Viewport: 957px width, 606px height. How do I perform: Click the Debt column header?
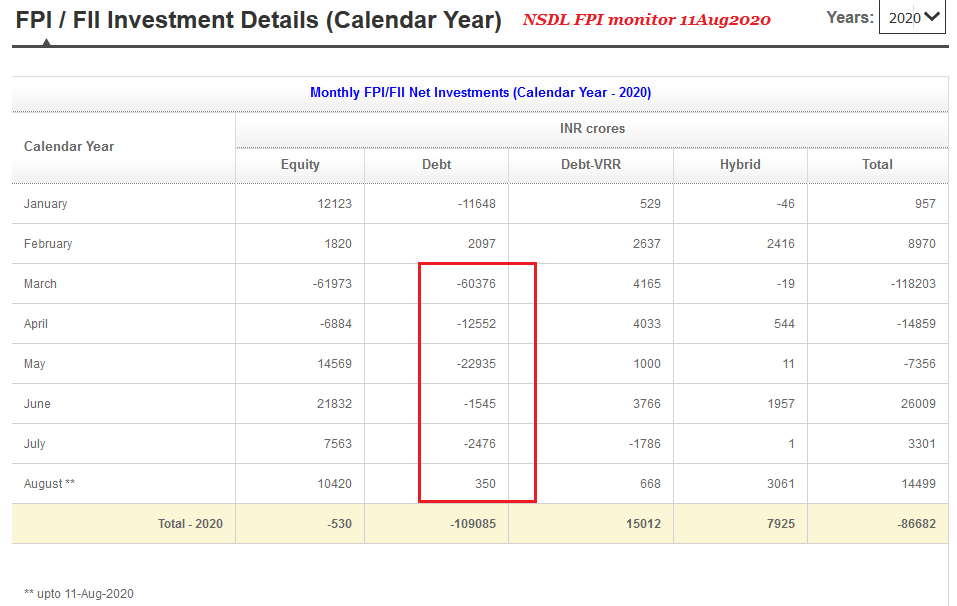coord(436,165)
